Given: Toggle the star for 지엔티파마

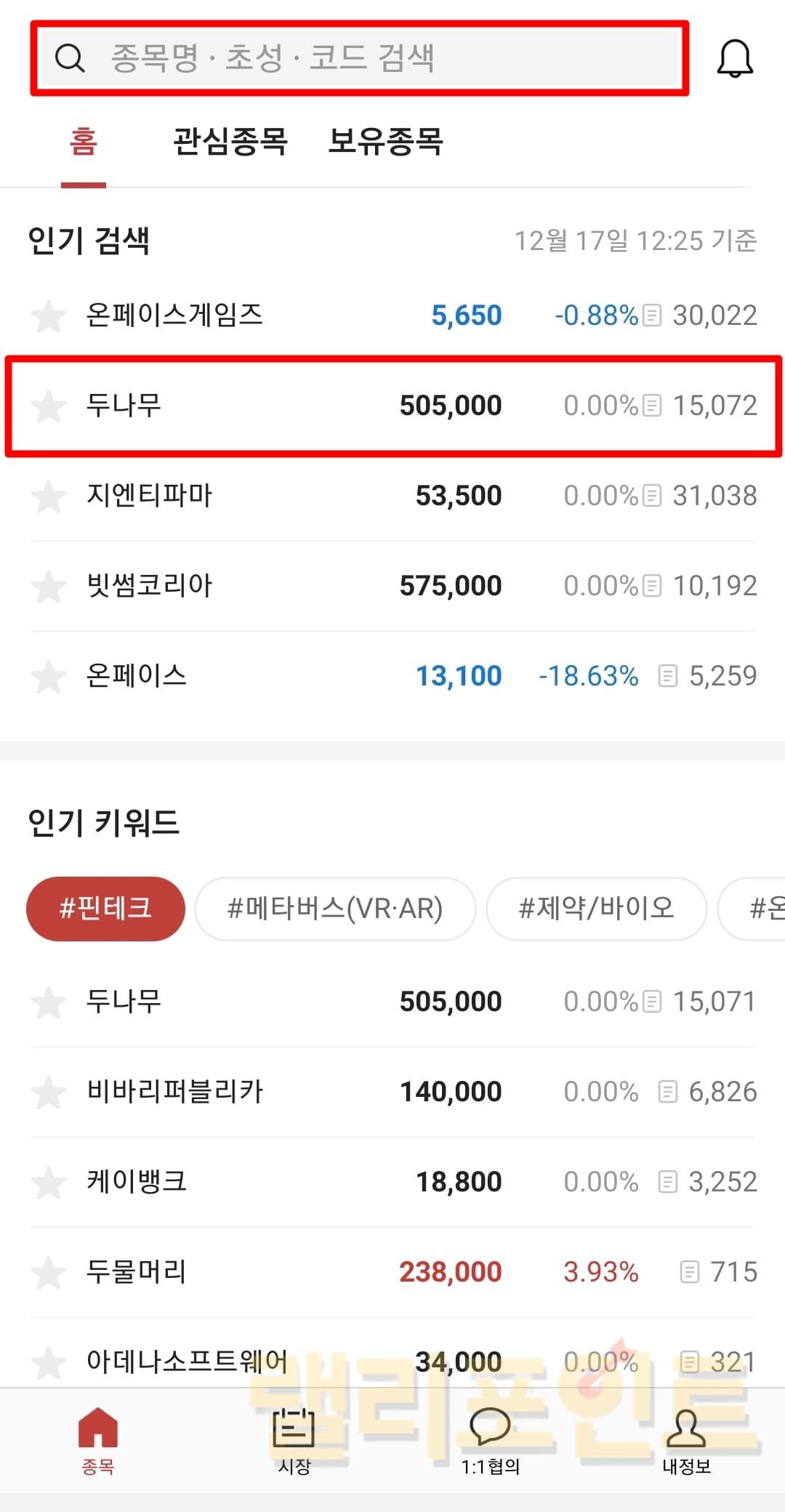Looking at the screenshot, I should (x=49, y=496).
